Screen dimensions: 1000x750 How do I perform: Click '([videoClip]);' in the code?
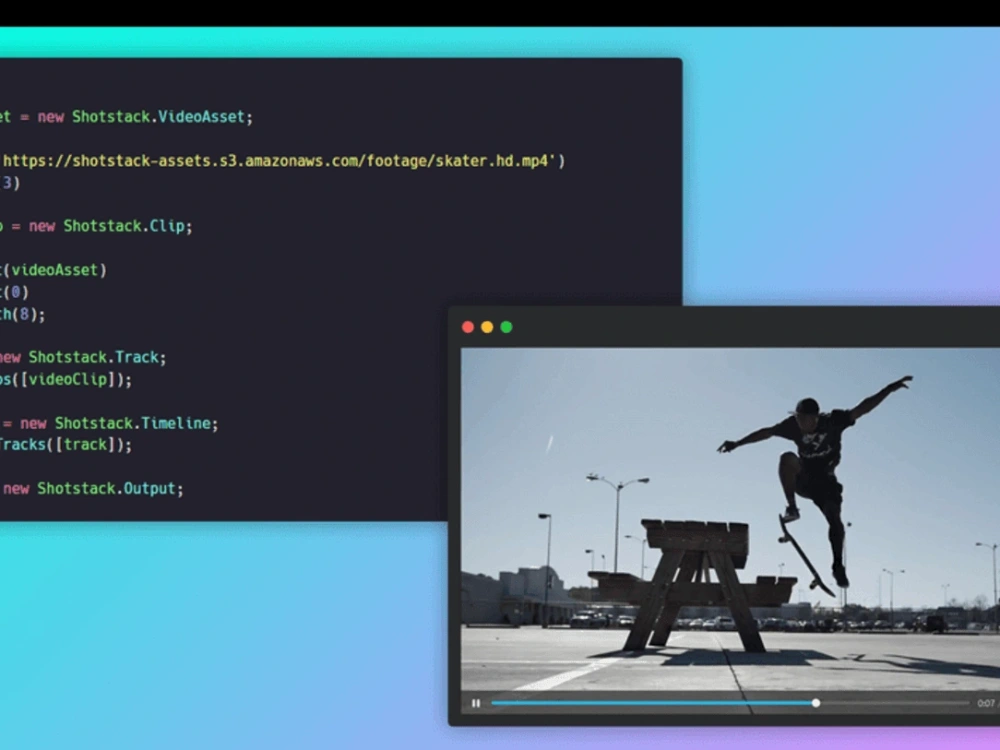coord(71,379)
